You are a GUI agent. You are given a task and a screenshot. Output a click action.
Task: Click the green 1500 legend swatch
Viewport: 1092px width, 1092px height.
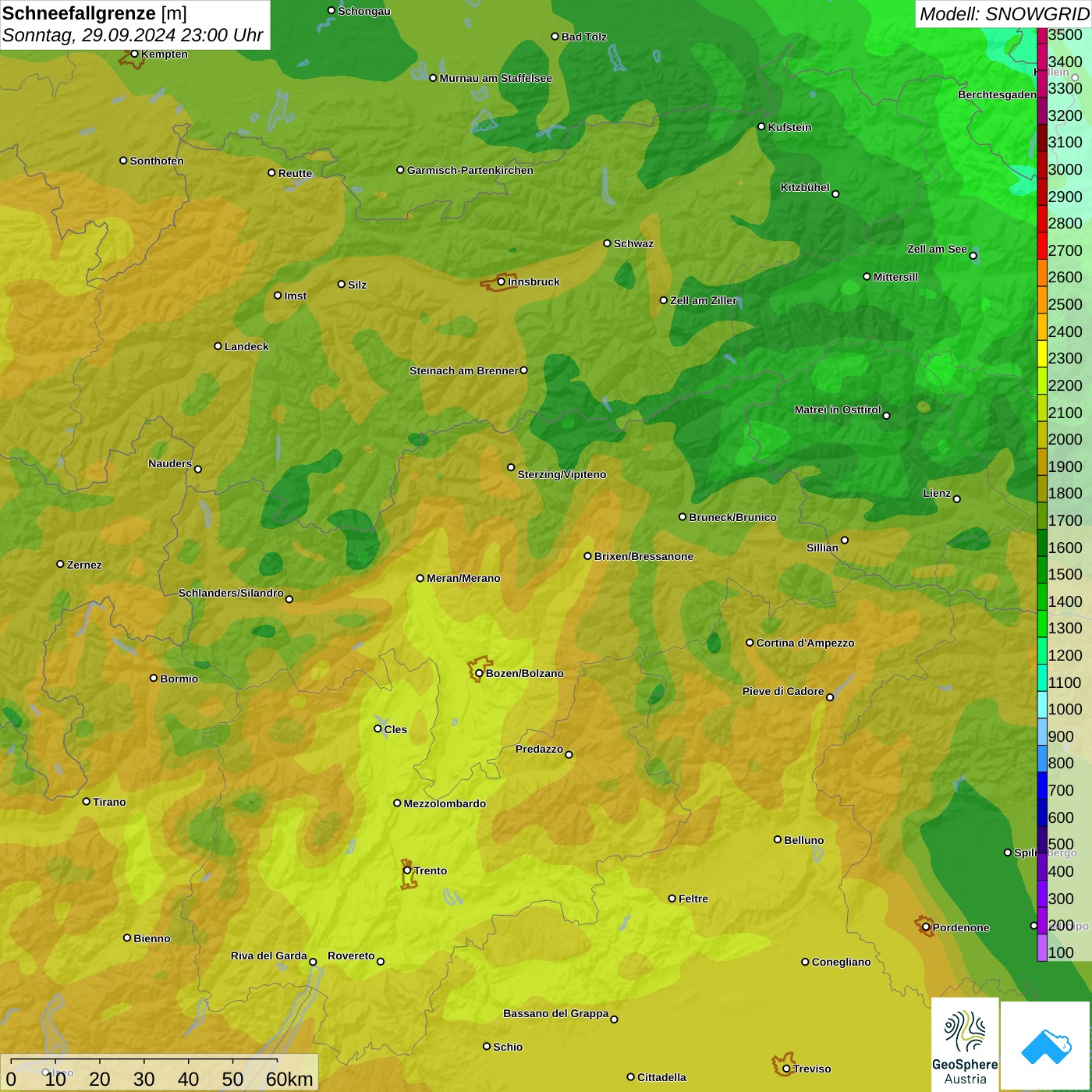(x=1041, y=569)
